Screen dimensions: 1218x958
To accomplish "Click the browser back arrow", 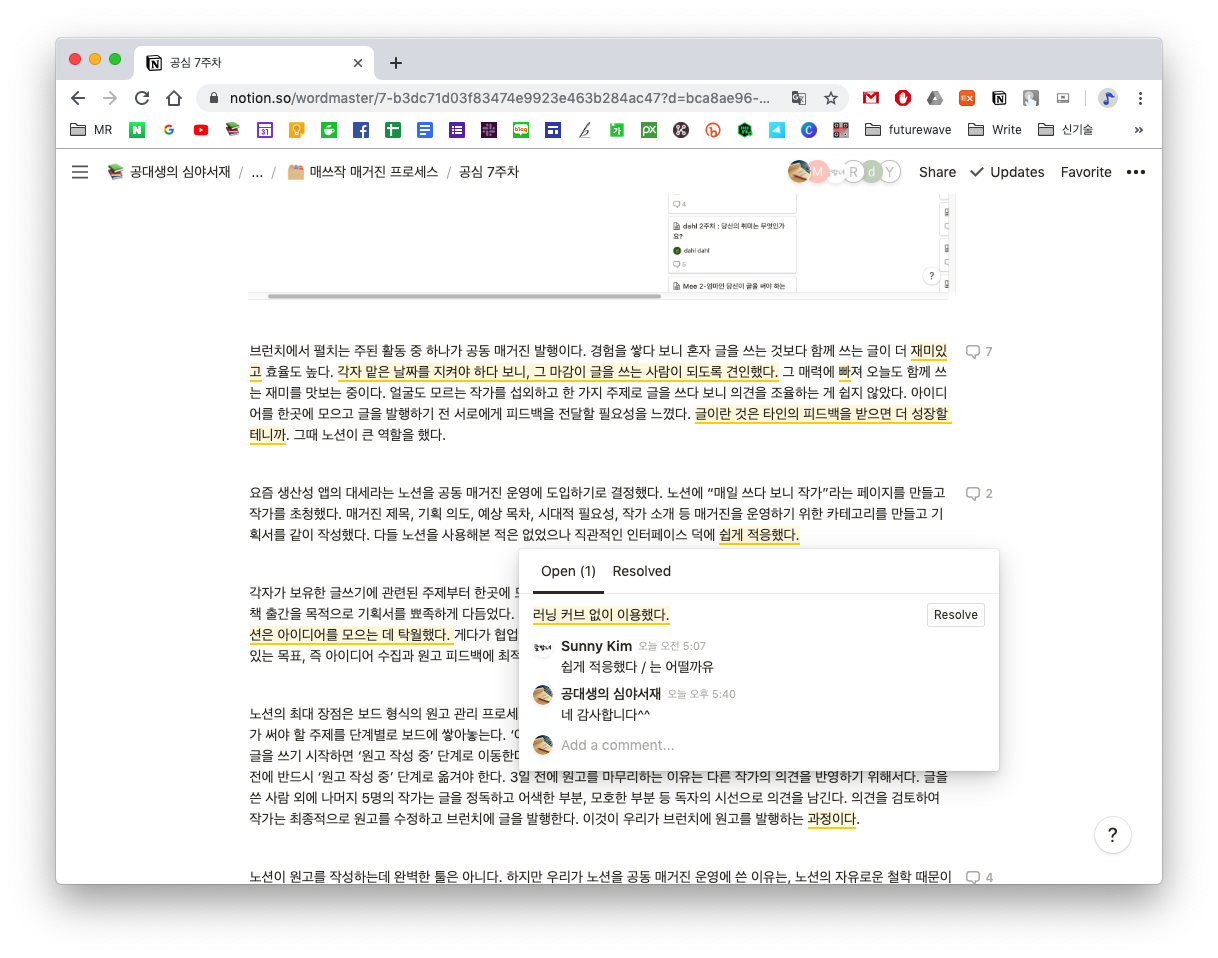I will tap(78, 98).
